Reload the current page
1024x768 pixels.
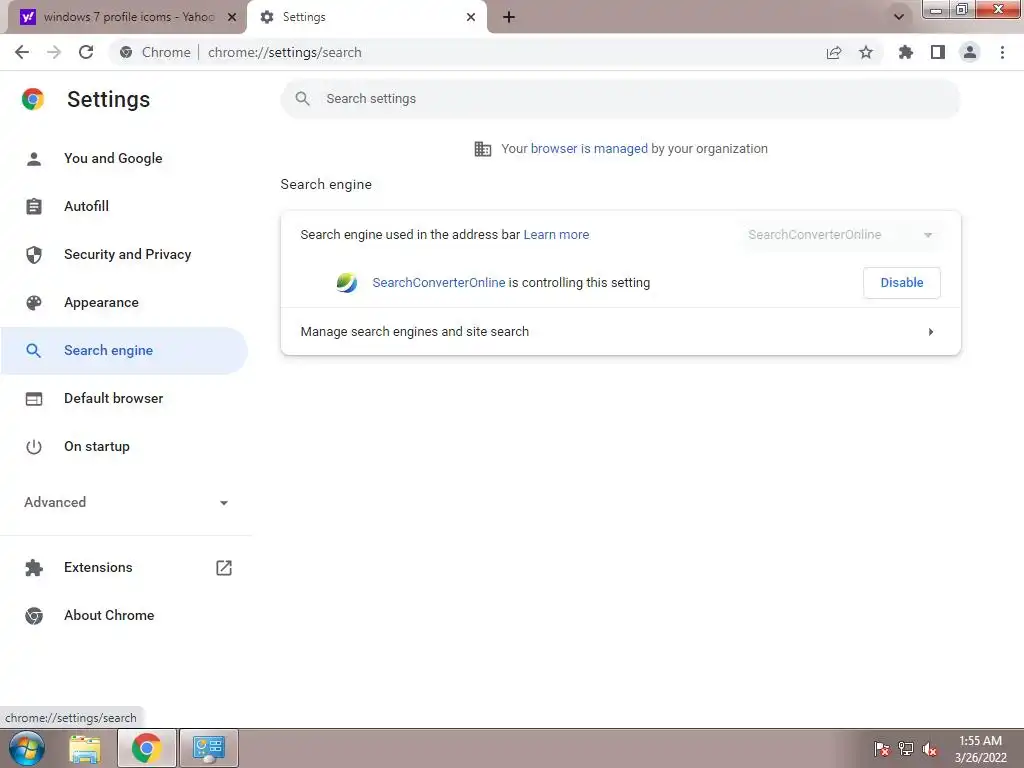pyautogui.click(x=86, y=52)
